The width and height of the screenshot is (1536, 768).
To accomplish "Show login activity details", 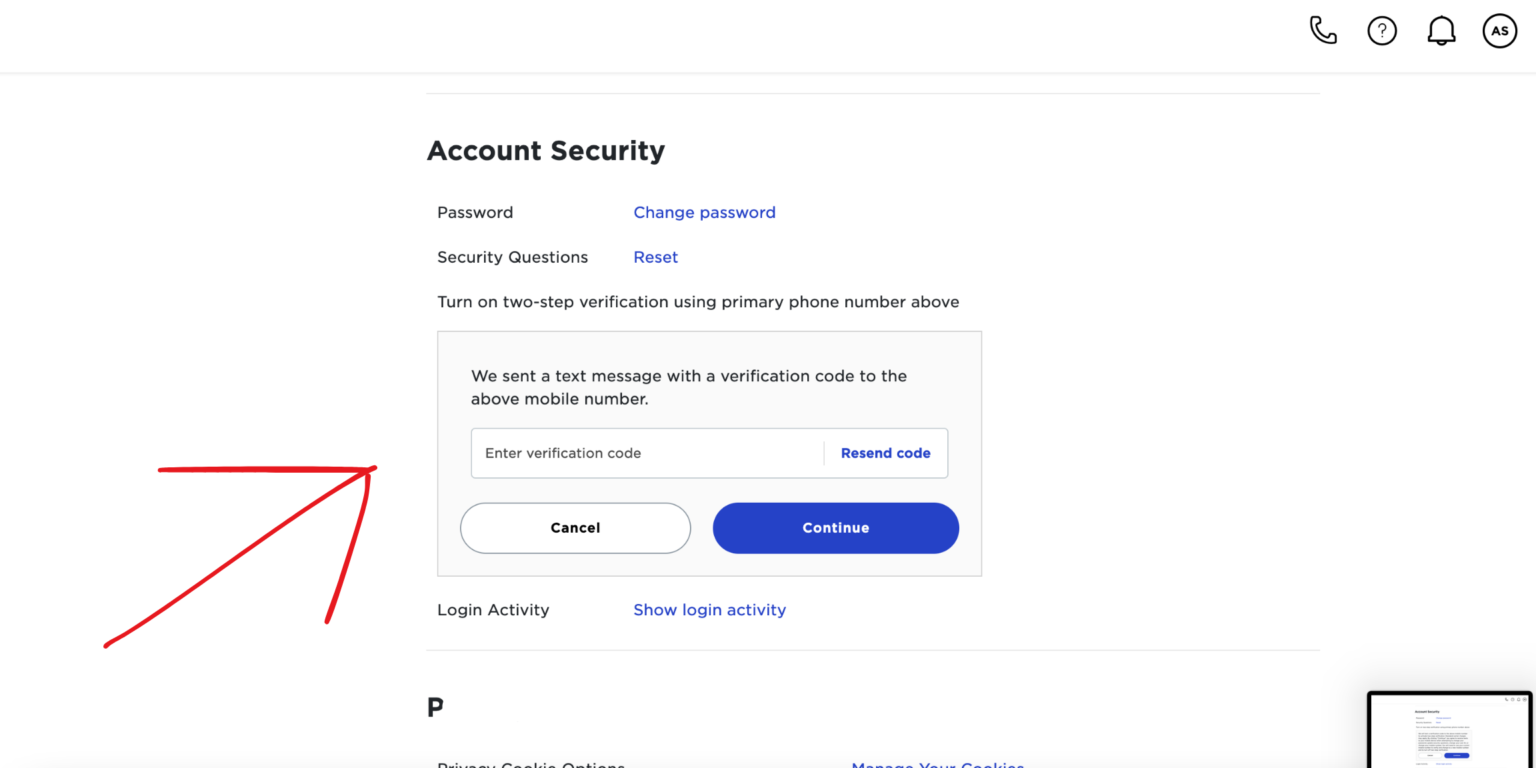I will coord(709,609).
